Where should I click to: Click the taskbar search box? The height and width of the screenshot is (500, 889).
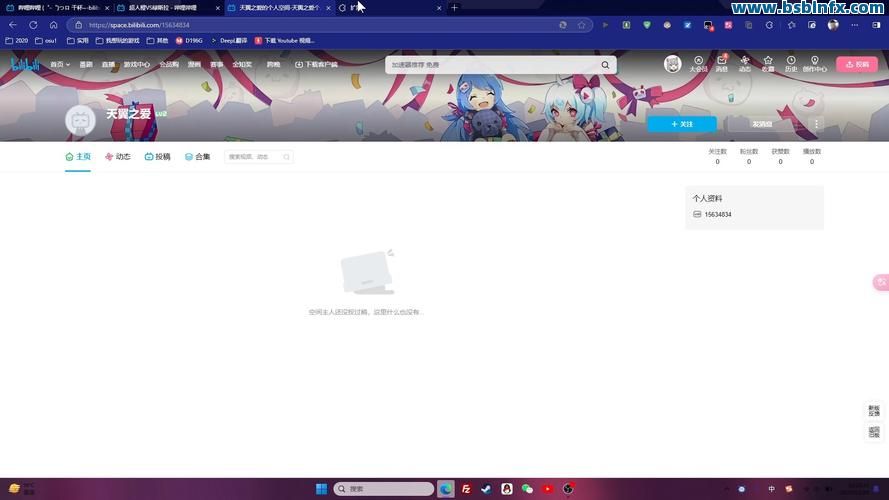coord(384,489)
